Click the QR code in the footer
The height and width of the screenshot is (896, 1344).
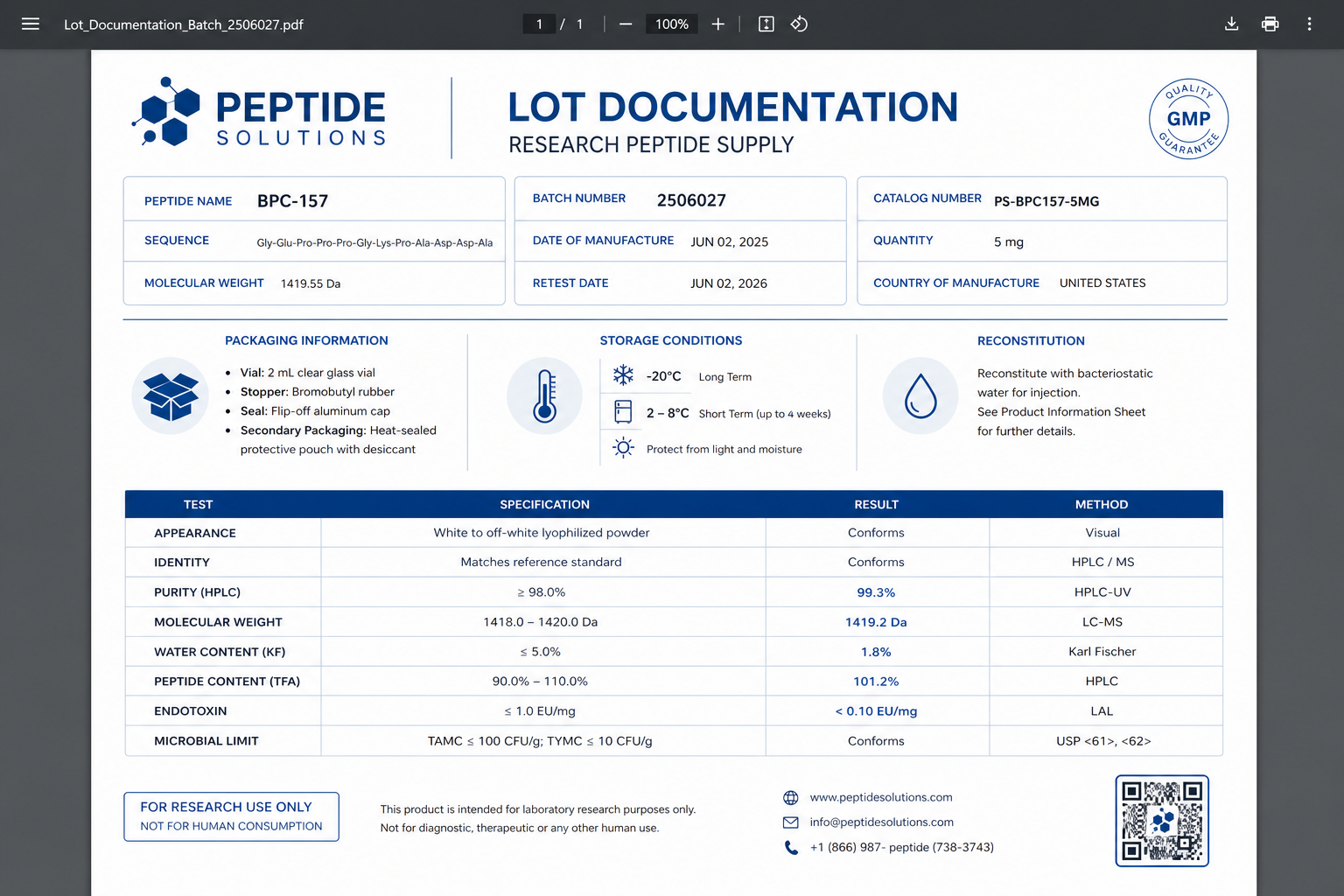click(x=1162, y=821)
